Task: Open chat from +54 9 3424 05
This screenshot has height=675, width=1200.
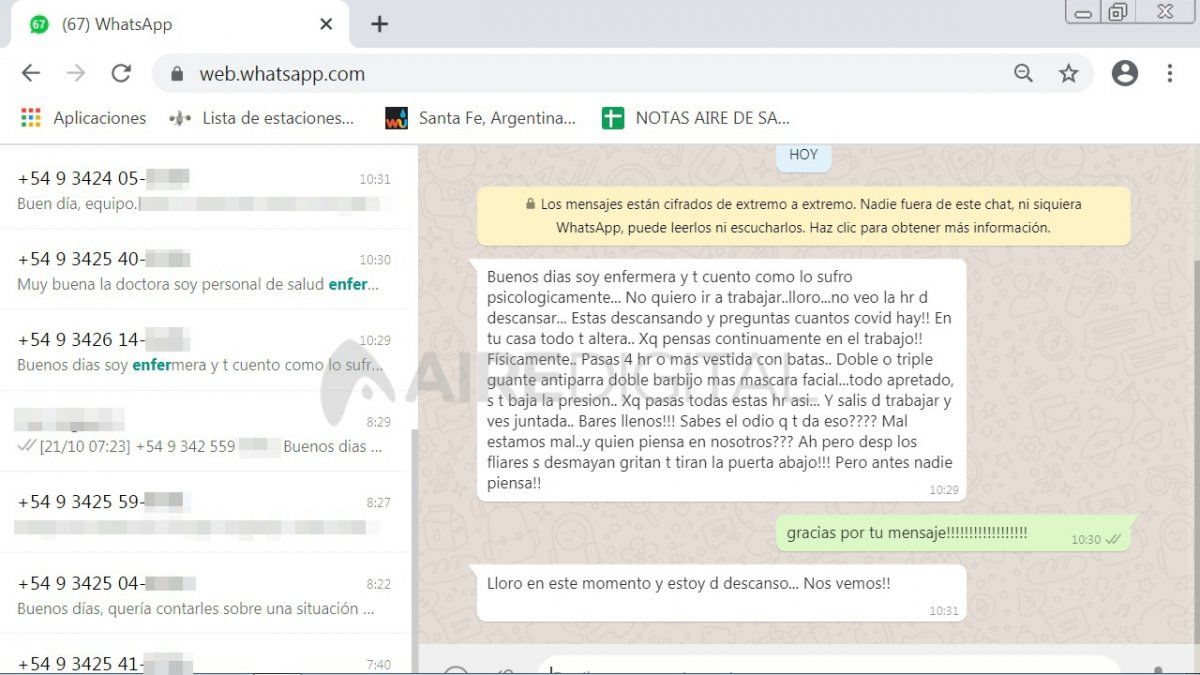Action: pyautogui.click(x=204, y=189)
